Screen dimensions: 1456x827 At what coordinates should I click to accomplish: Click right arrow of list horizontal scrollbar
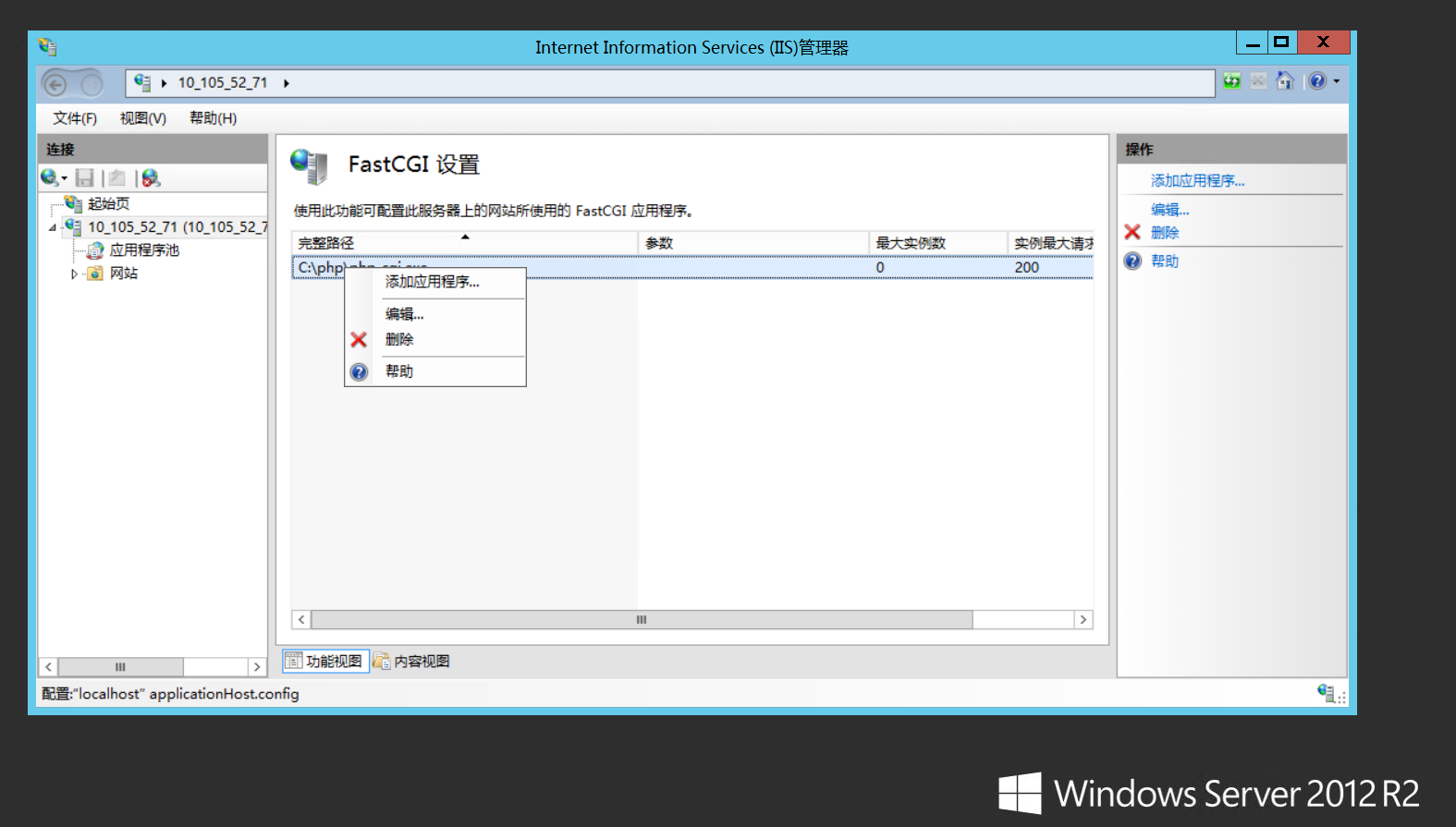pos(1083,620)
